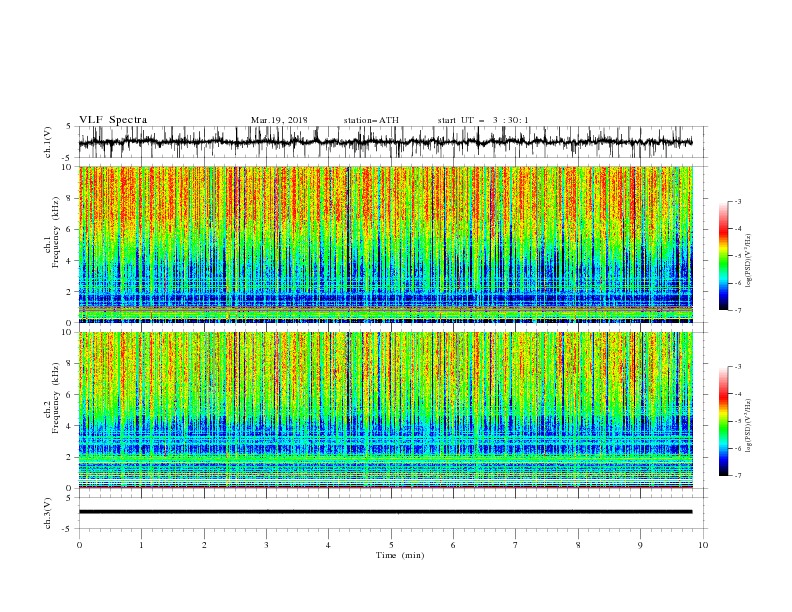This screenshot has width=792, height=612.
Task: Click the 'Time (min)' axis title
Action: 400,555
